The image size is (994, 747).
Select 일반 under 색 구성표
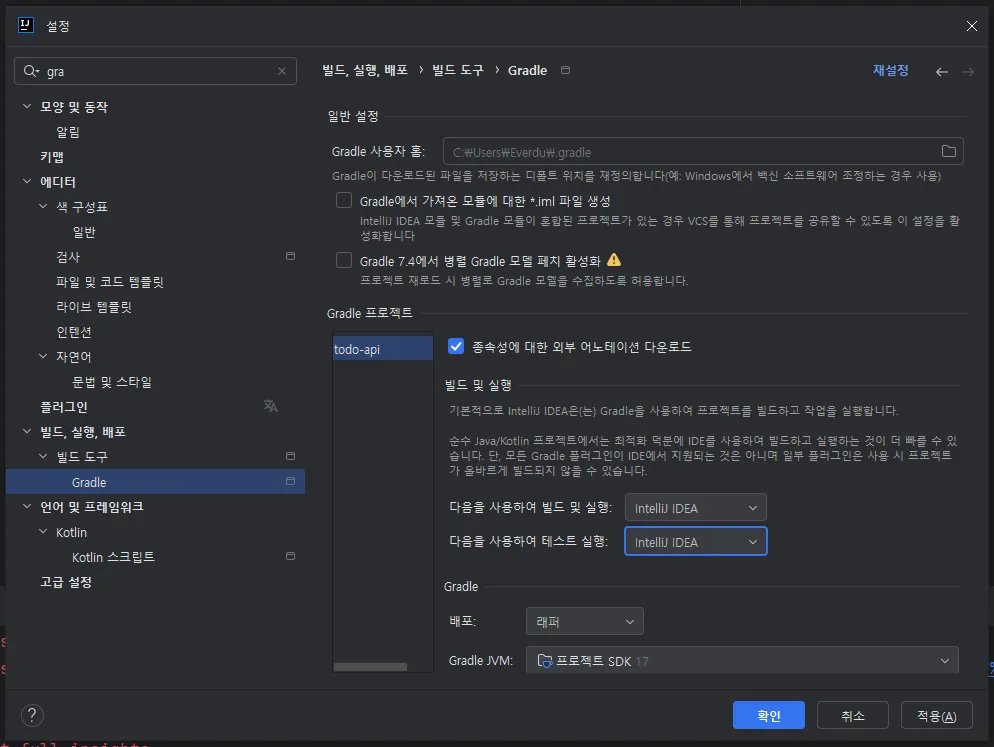tap(84, 232)
